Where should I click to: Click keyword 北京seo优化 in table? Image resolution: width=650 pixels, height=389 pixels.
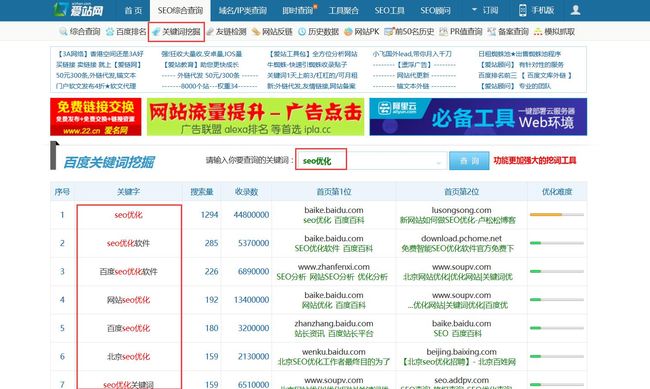129,357
